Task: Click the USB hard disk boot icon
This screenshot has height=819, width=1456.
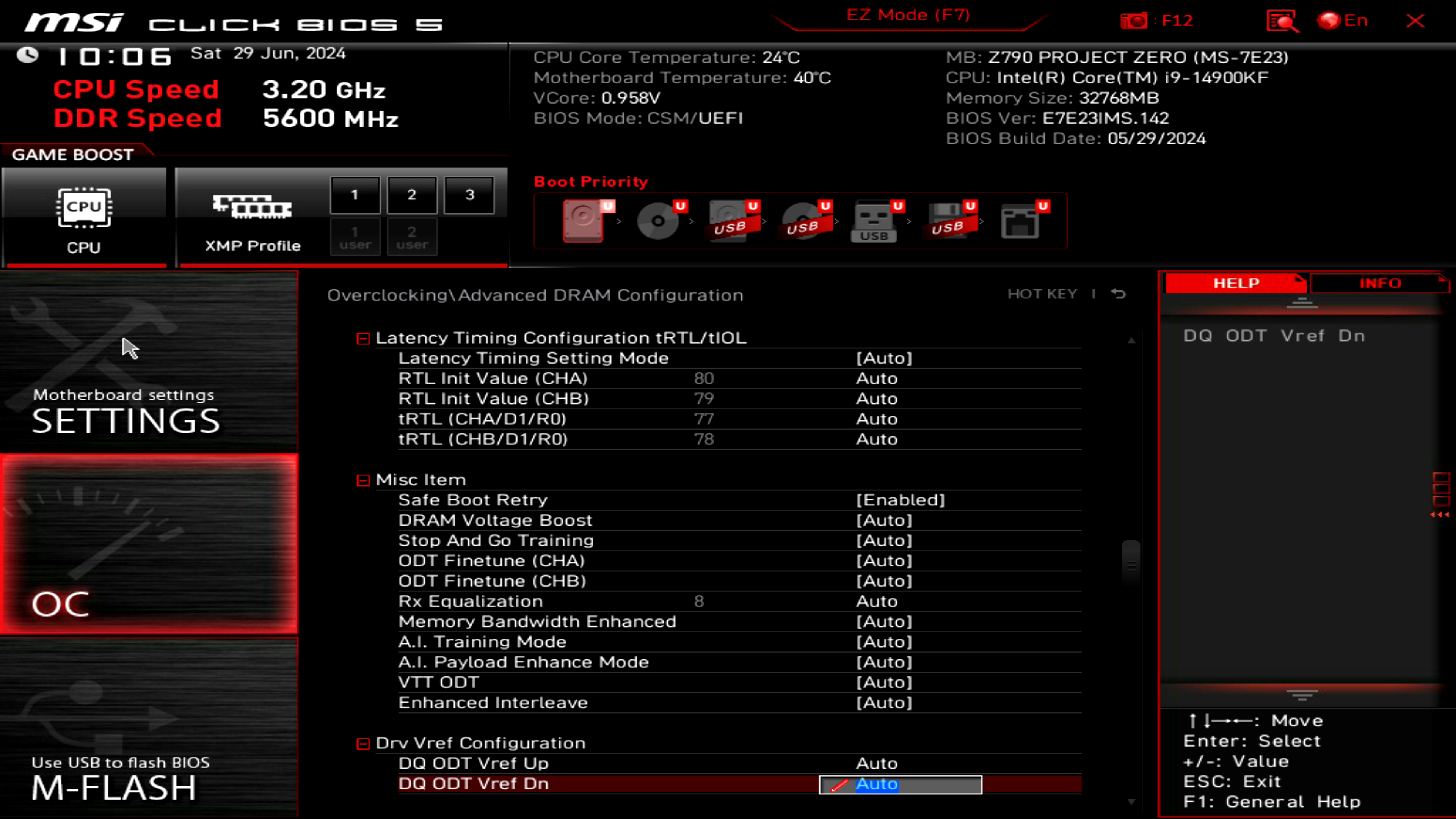Action: (x=733, y=221)
